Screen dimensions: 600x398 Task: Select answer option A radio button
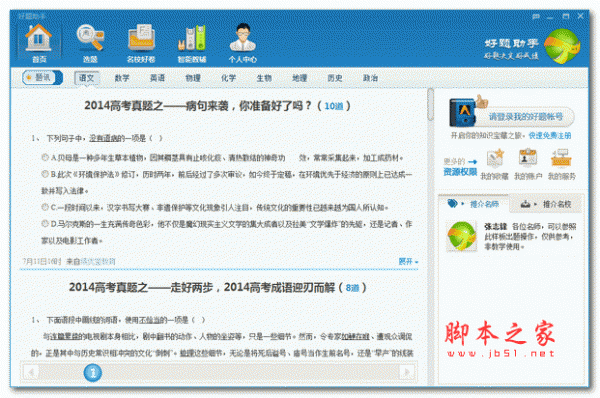(45, 157)
